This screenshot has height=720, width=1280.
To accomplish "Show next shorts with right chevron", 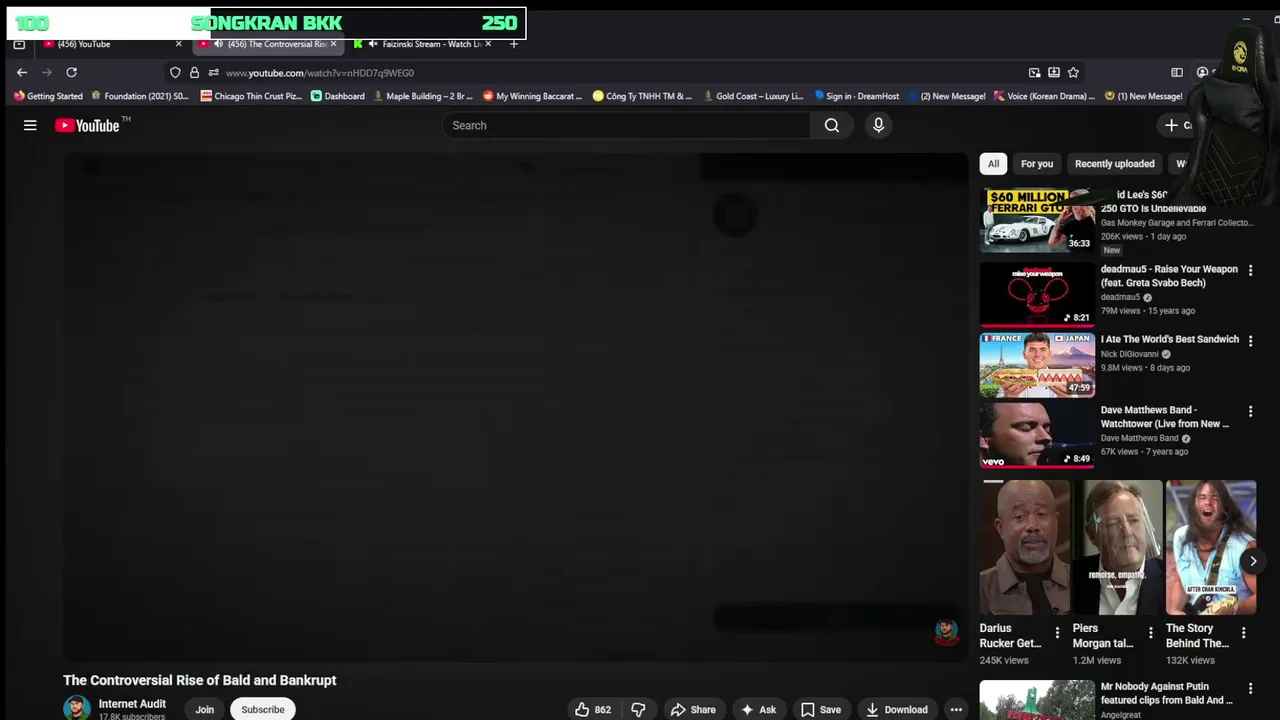I will (1253, 561).
